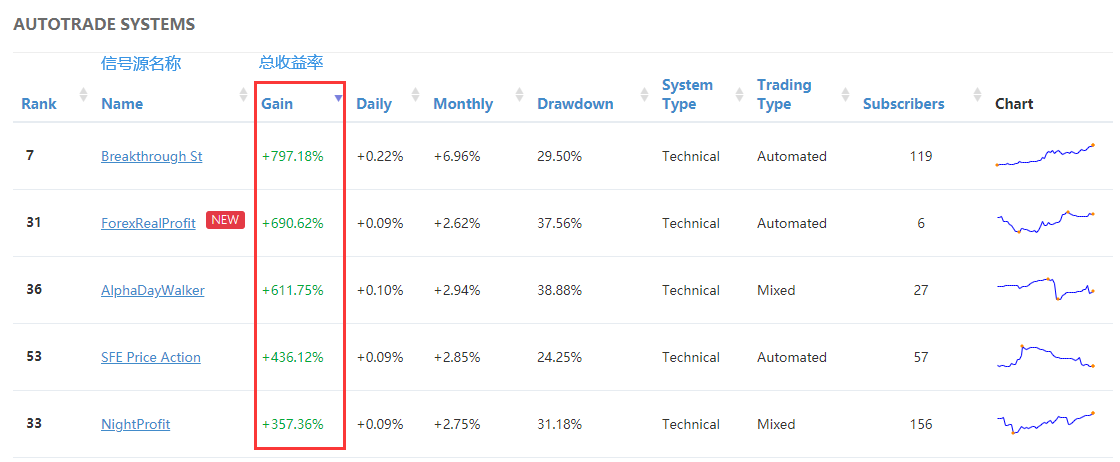Click the Subscribers column header text
This screenshot has height=462, width=1120.
(x=904, y=104)
